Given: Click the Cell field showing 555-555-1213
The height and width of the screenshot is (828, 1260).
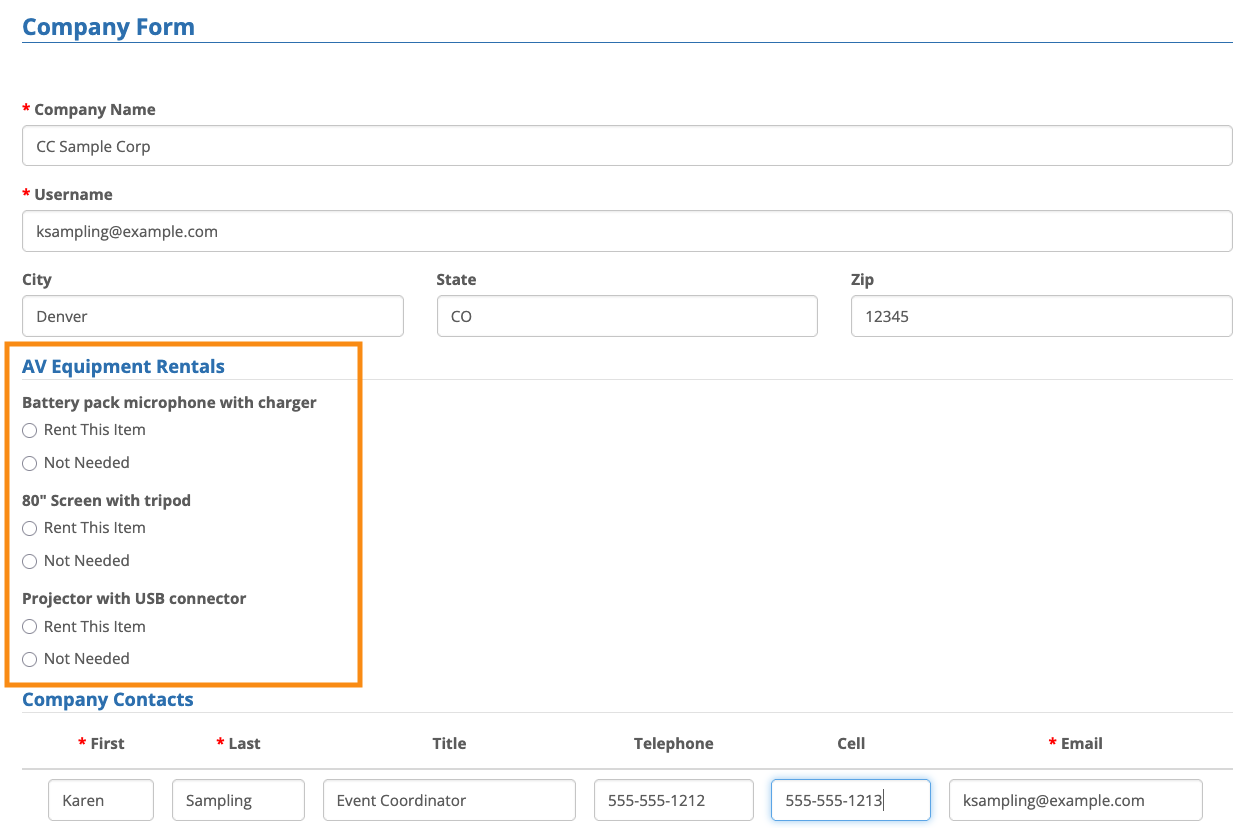Looking at the screenshot, I should pyautogui.click(x=850, y=800).
